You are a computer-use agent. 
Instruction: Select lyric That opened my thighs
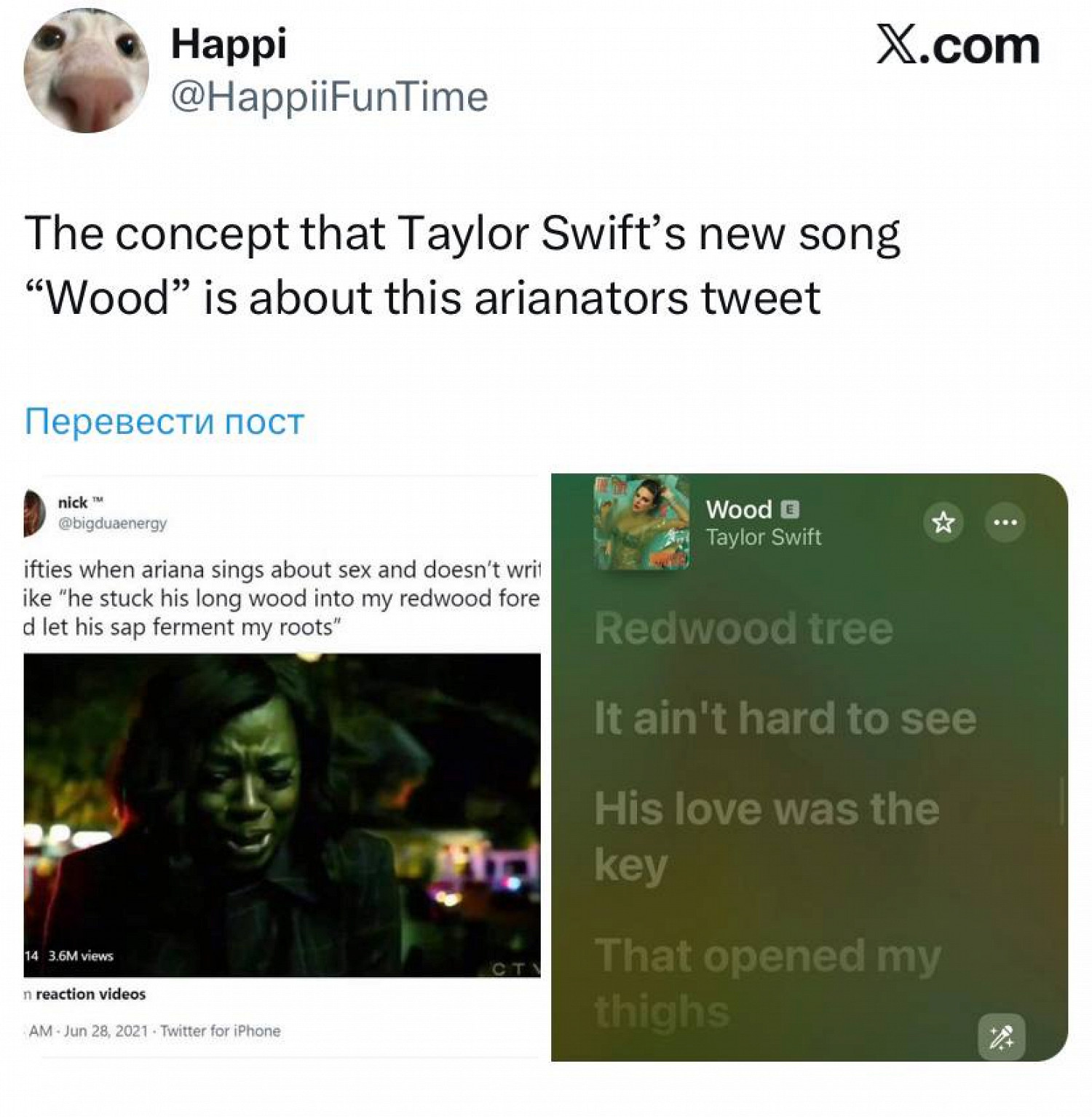(x=767, y=983)
